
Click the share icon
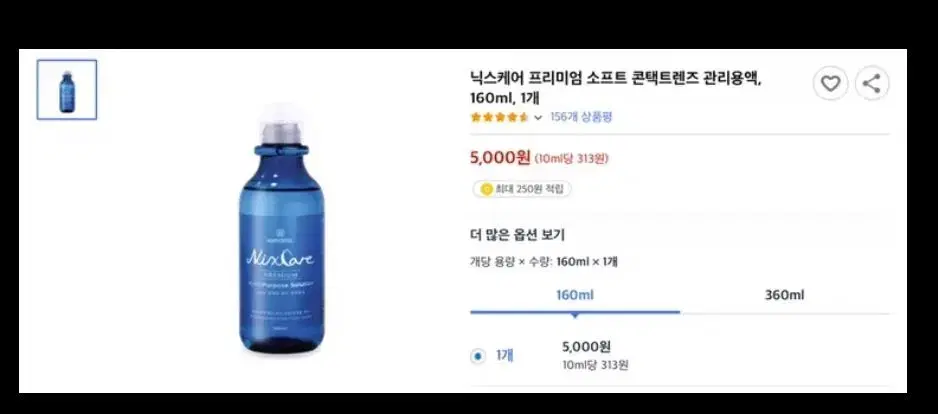(x=872, y=83)
